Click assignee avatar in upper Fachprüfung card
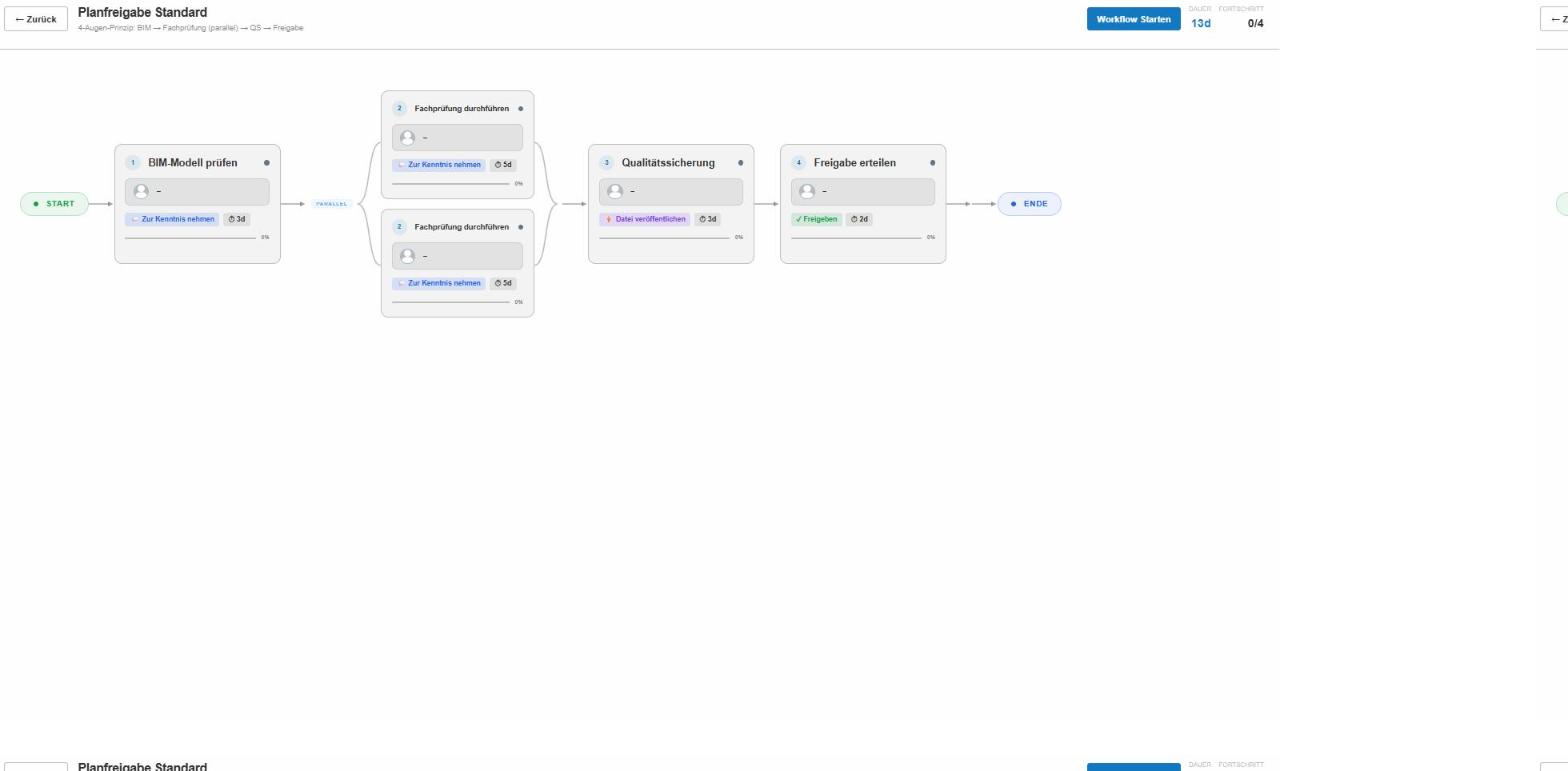 (407, 137)
